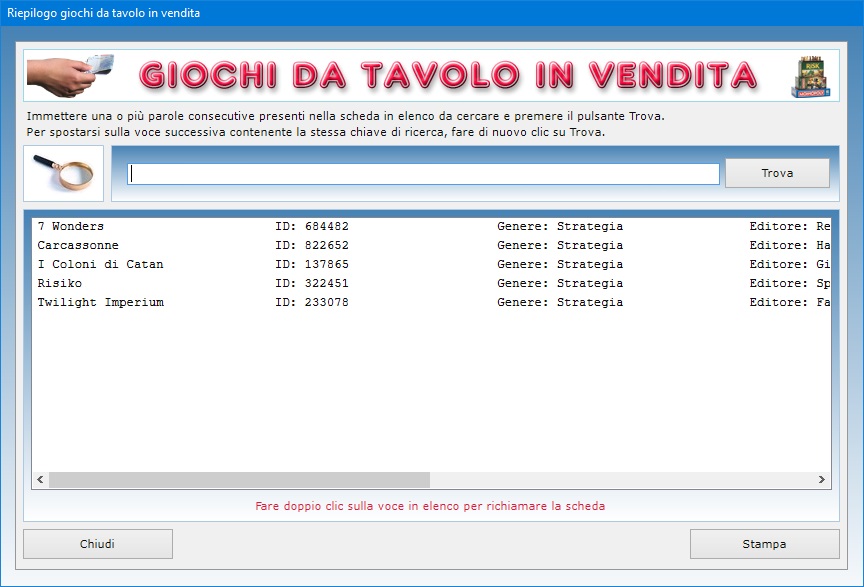The height and width of the screenshot is (587, 864).
Task: Close the window with Chiudi button
Action: coord(98,544)
